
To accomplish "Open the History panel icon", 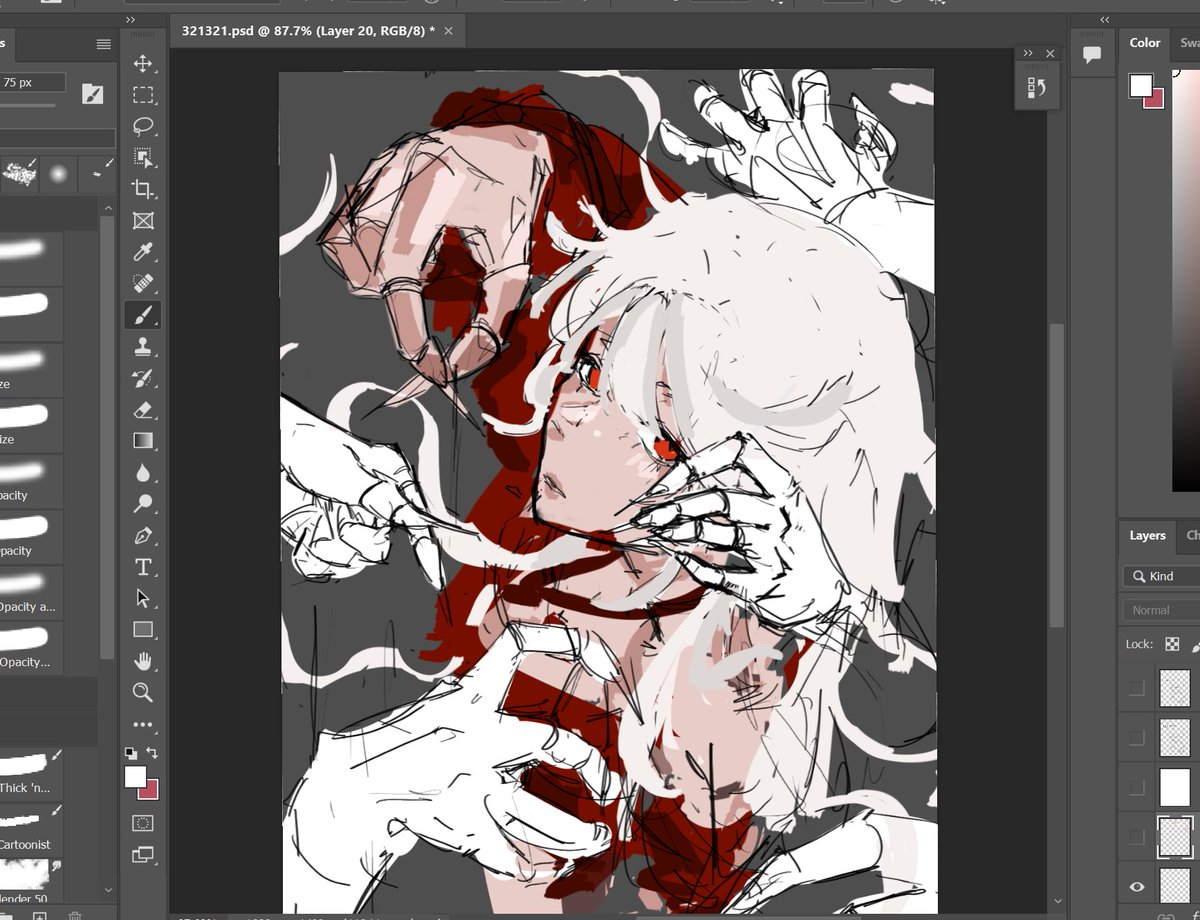I will (1036, 89).
